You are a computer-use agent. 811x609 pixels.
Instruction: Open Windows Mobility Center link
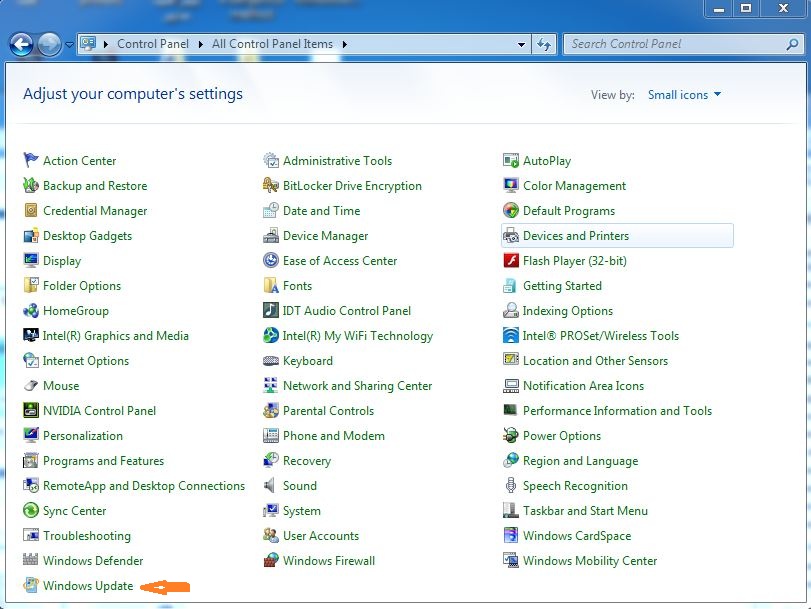(x=590, y=560)
